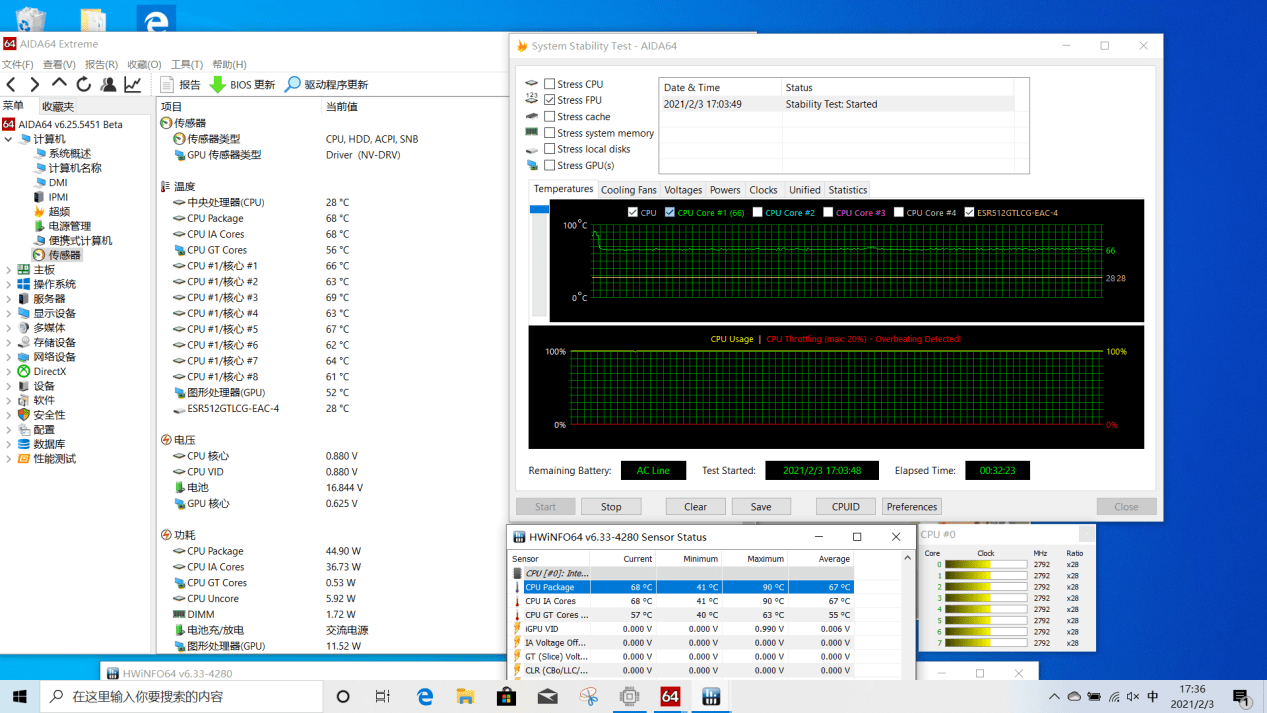Open the line graph icon in AIDA64 toolbar
This screenshot has width=1267, height=713.
(132, 85)
